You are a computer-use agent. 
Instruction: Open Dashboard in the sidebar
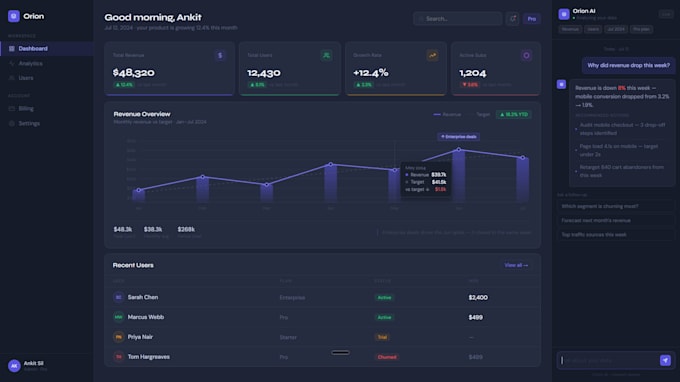pyautogui.click(x=46, y=49)
